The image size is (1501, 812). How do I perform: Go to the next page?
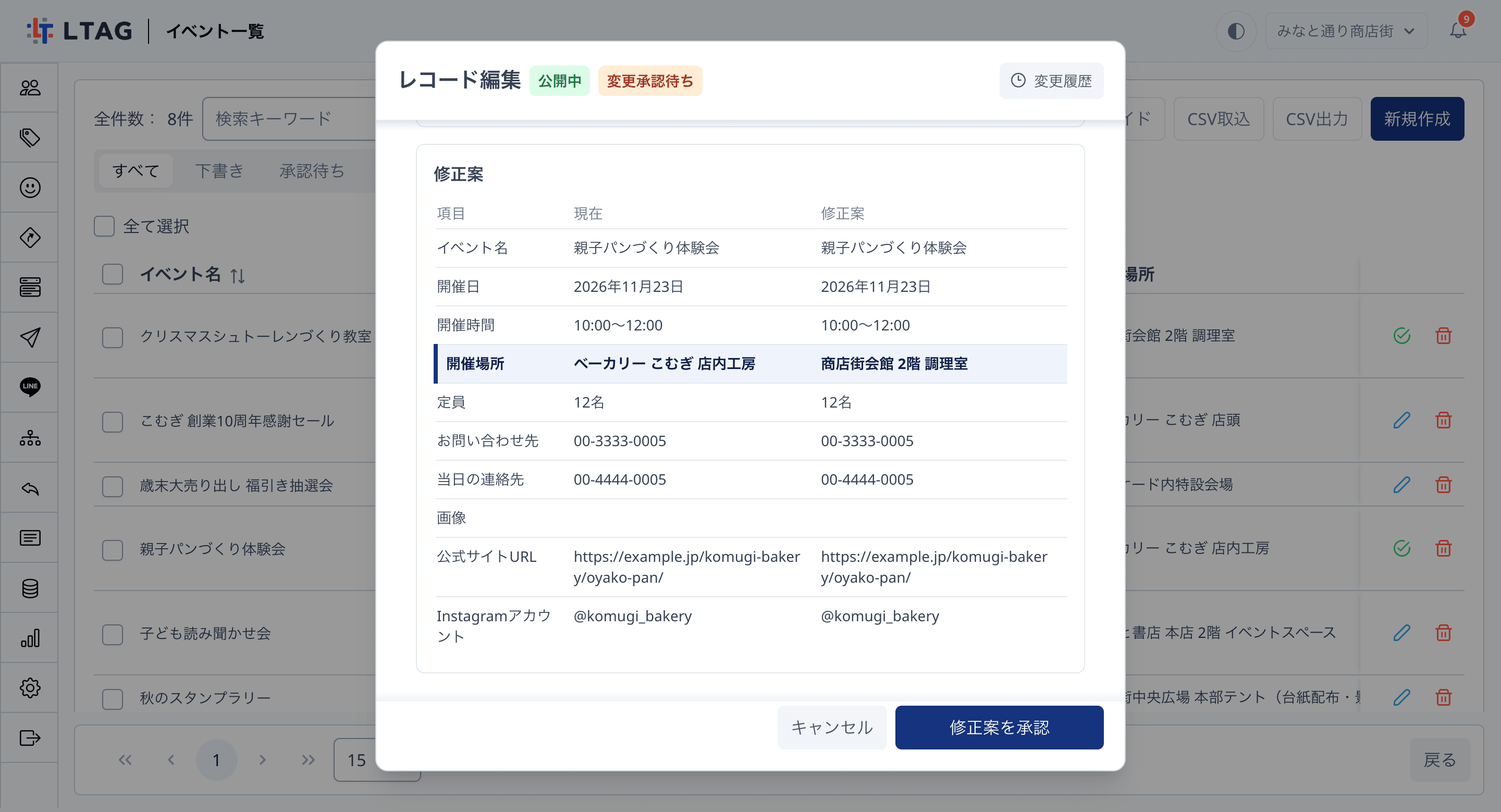coord(262,759)
